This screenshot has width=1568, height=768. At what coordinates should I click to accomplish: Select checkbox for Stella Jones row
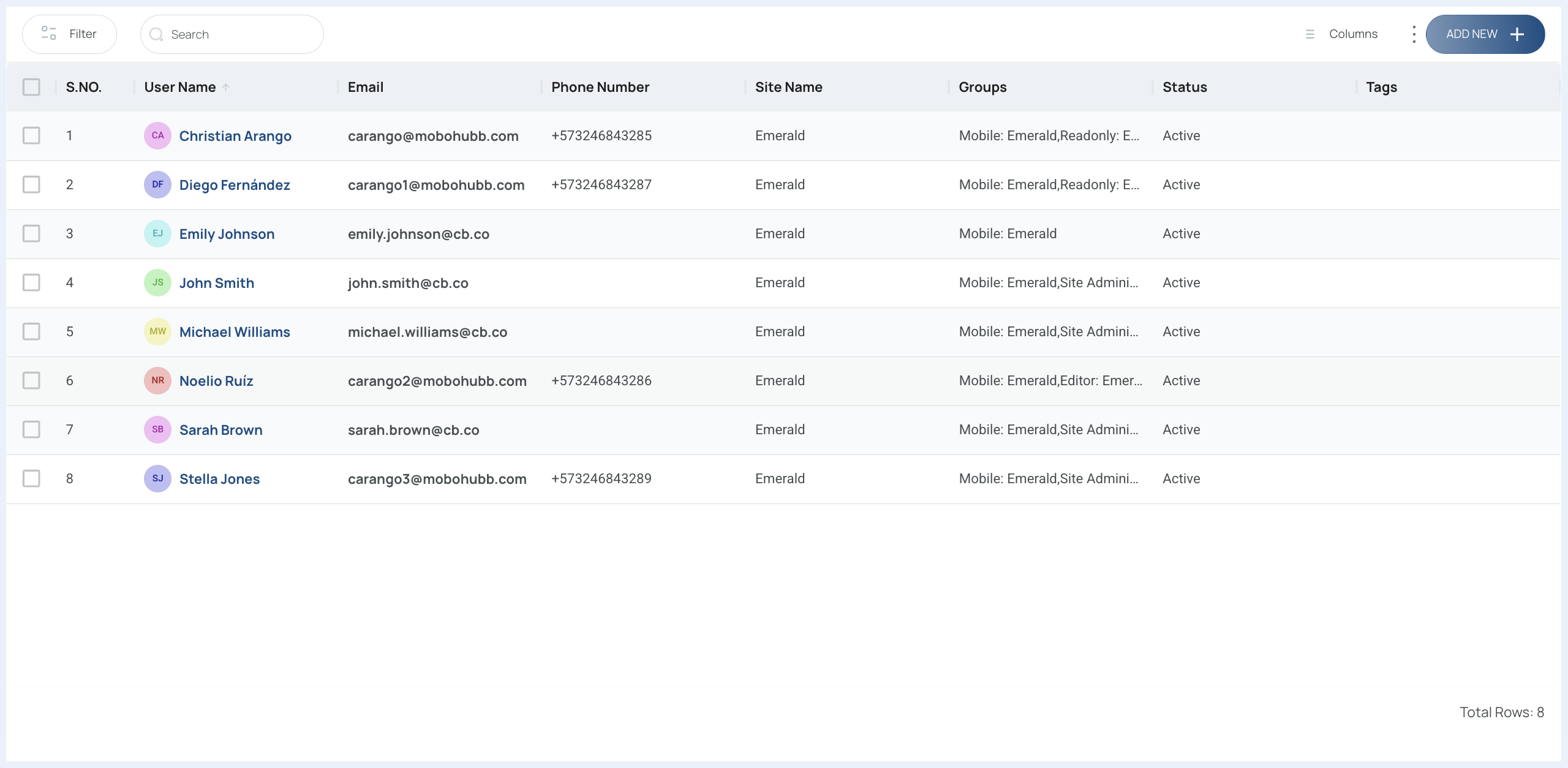[x=31, y=478]
